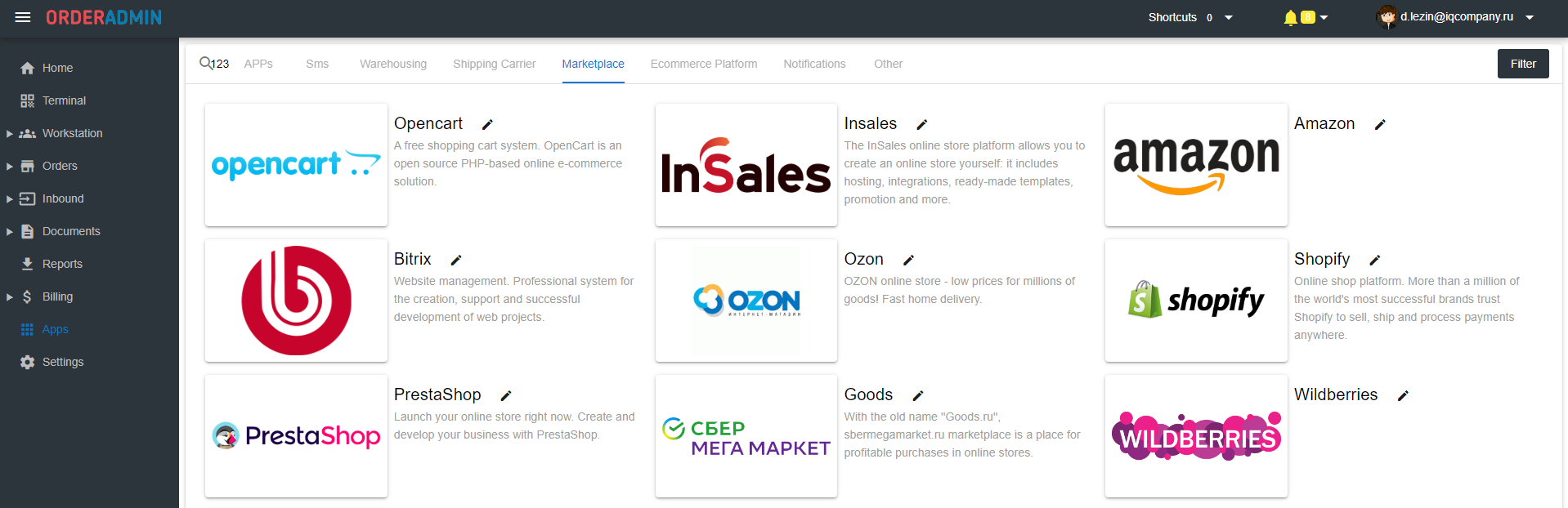Image resolution: width=1568 pixels, height=508 pixels.
Task: Expand the Orders menu arrow
Action: pos(9,166)
